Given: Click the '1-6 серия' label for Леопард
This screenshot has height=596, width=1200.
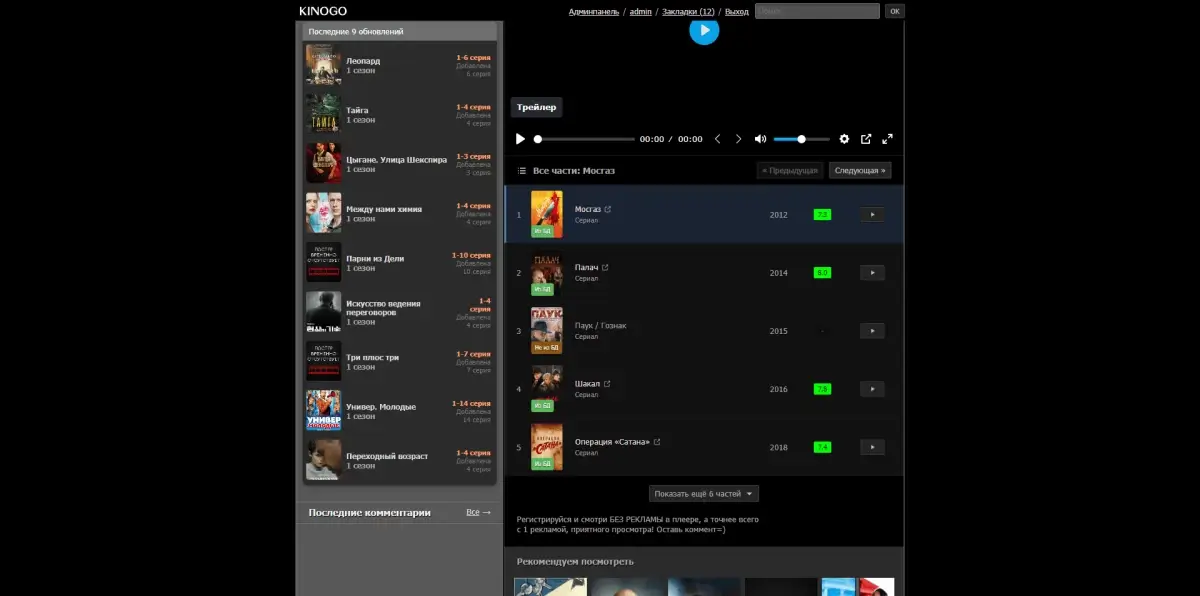Looking at the screenshot, I should 473,57.
